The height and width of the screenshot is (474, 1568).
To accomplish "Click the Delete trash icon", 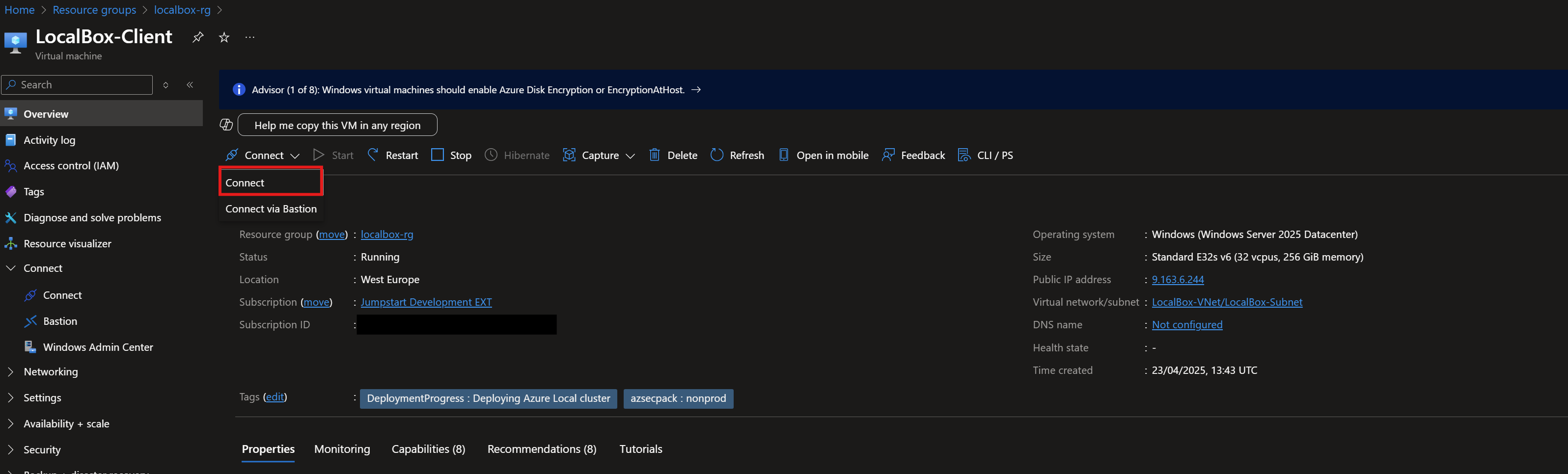I will coord(654,155).
